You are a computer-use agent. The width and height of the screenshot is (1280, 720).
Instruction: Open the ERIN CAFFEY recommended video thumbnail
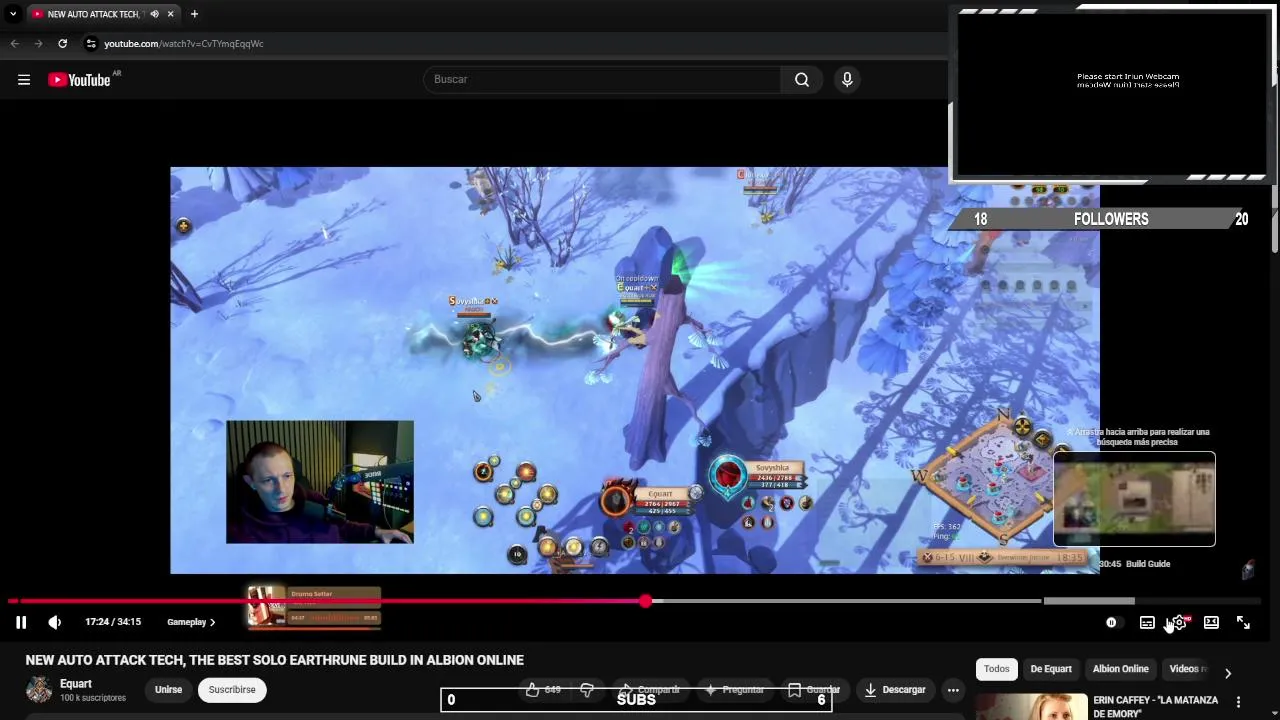point(1031,707)
